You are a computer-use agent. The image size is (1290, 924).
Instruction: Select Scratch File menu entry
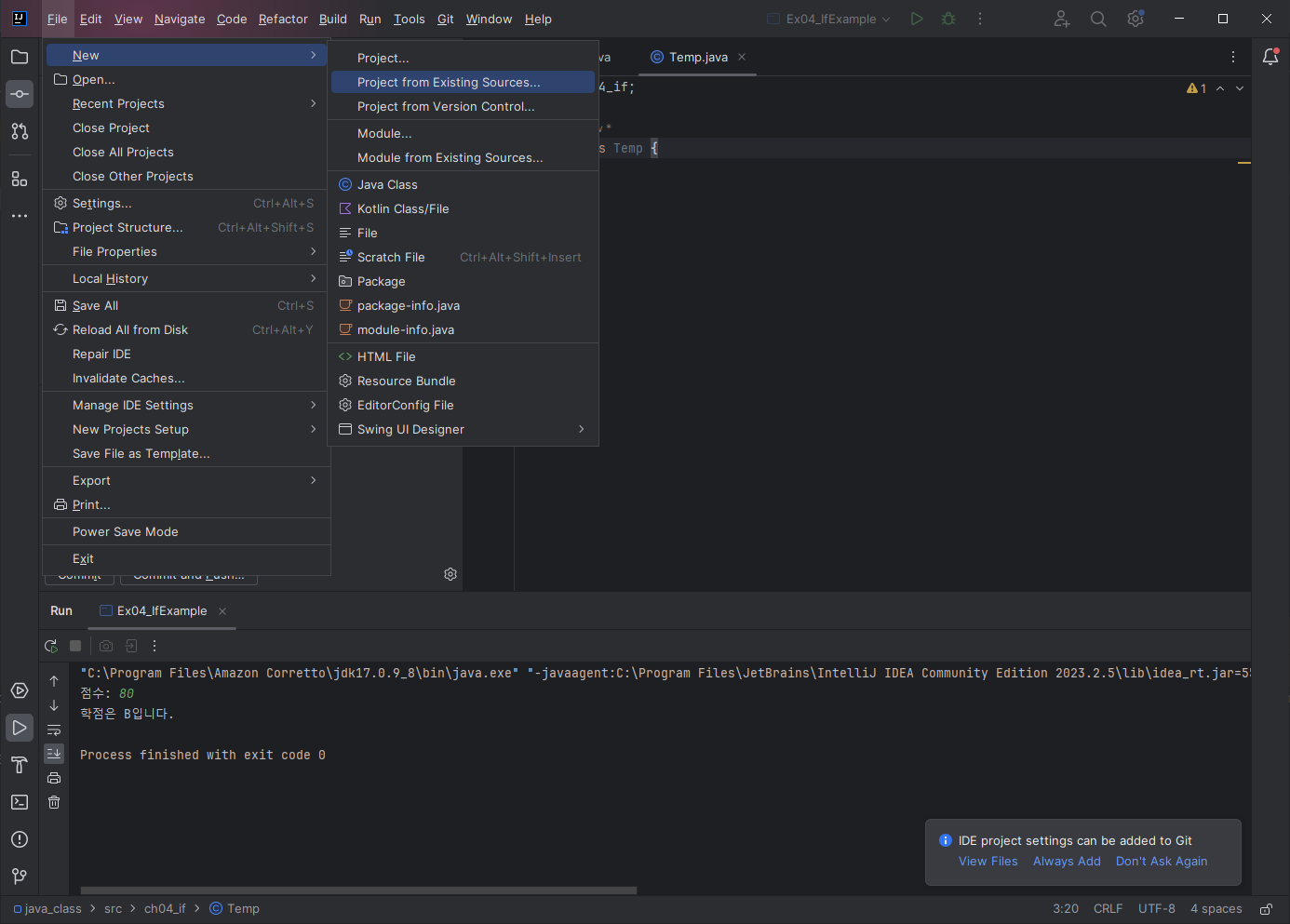point(463,258)
